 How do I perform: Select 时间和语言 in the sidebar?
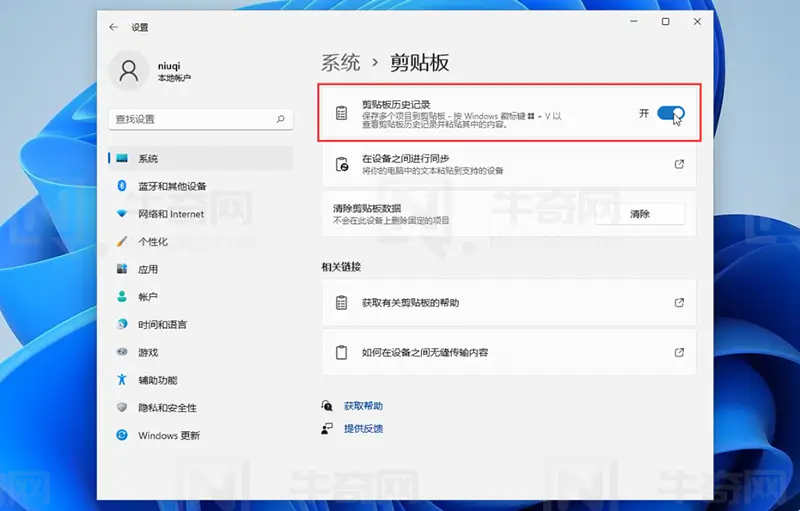pyautogui.click(x=201, y=324)
